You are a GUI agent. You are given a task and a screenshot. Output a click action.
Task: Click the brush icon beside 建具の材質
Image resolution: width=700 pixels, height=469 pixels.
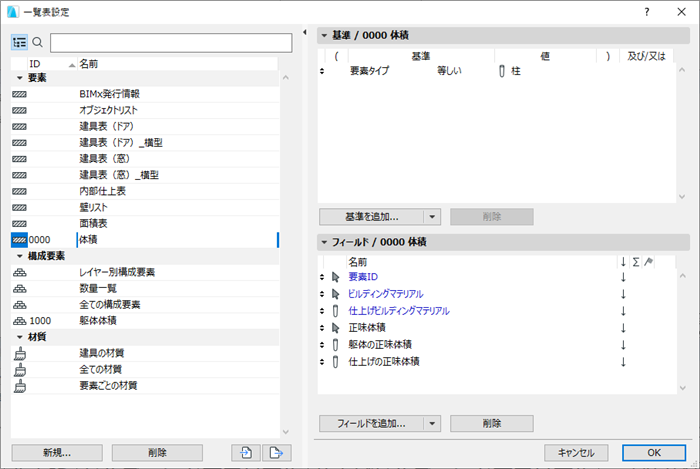tap(20, 353)
